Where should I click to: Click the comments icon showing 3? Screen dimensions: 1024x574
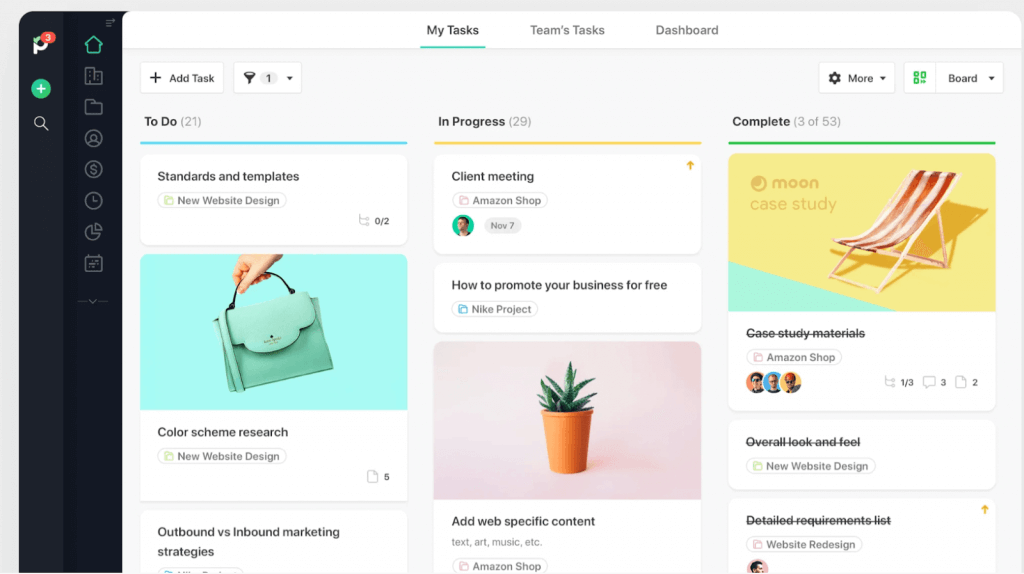[935, 382]
